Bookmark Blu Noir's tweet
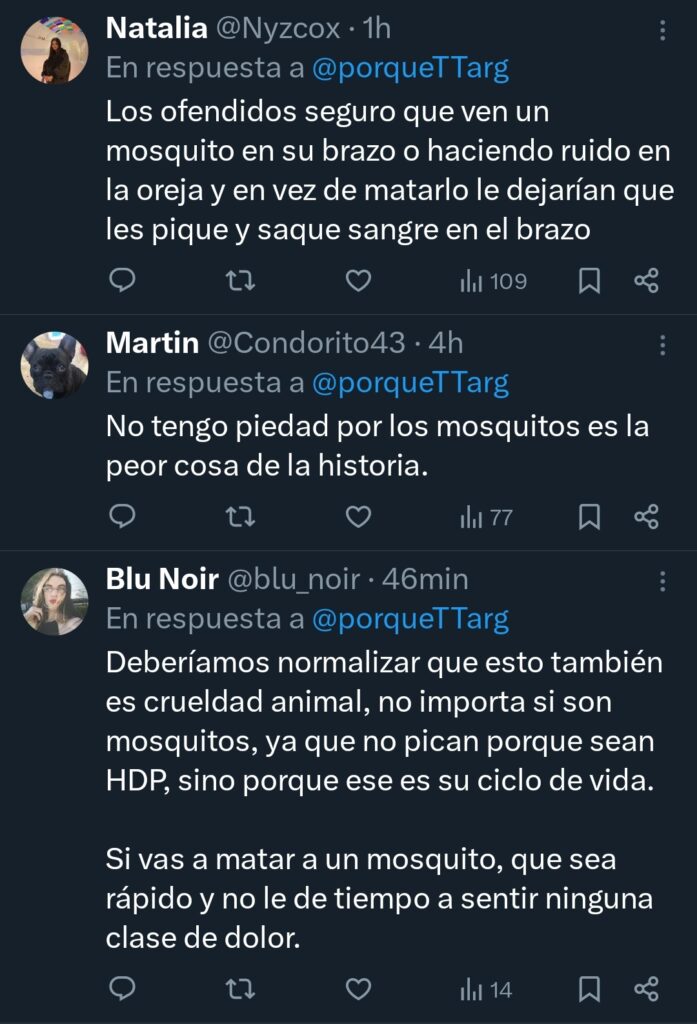The width and height of the screenshot is (697, 1024). click(590, 989)
